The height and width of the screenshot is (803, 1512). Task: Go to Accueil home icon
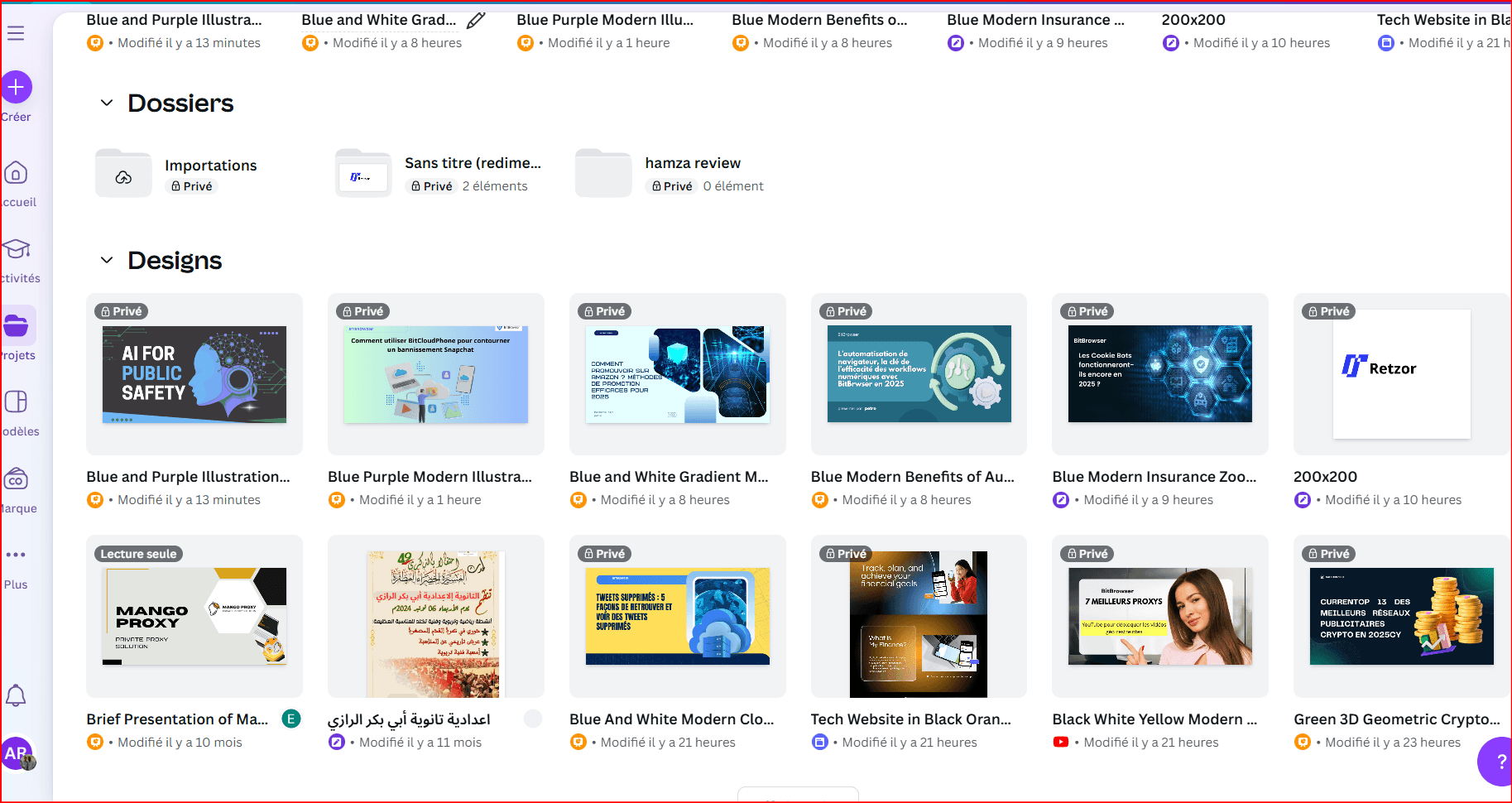pyautogui.click(x=16, y=173)
